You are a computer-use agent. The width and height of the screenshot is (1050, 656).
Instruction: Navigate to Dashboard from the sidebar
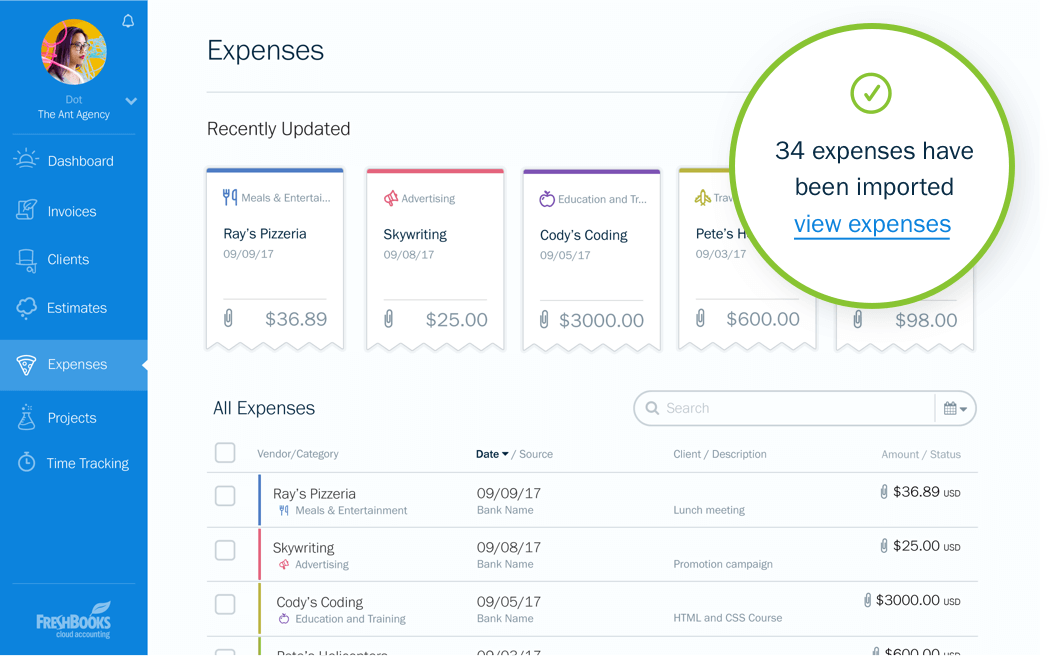pos(80,160)
